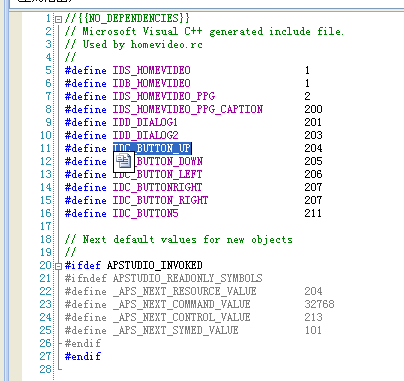The image size is (404, 381).
Task: Click line number 17 in the gutter
Action: [46, 226]
